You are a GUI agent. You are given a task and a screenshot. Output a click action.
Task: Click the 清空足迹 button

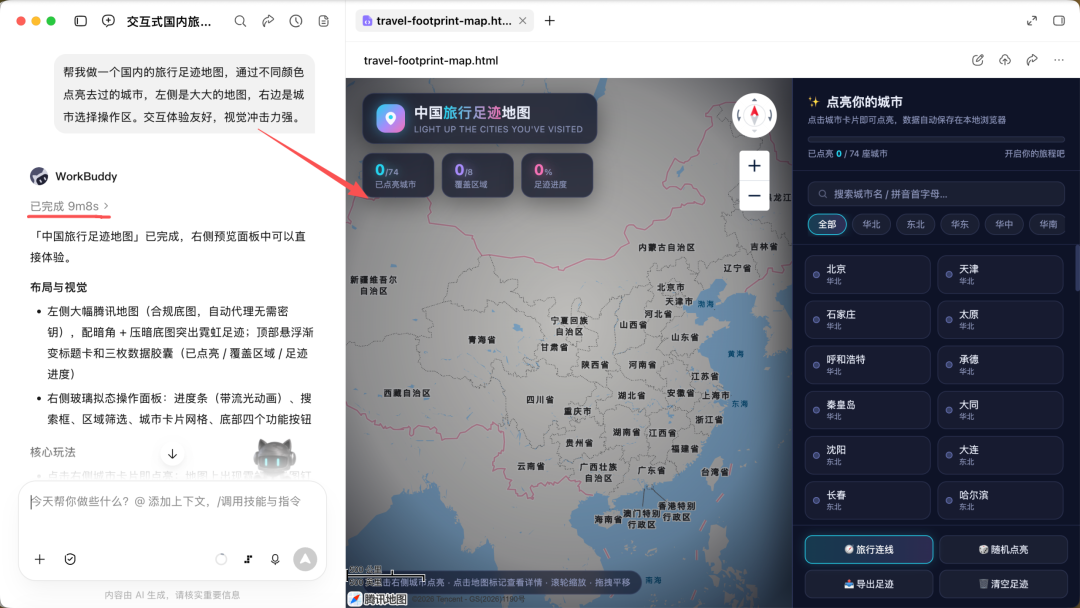[x=1003, y=584]
